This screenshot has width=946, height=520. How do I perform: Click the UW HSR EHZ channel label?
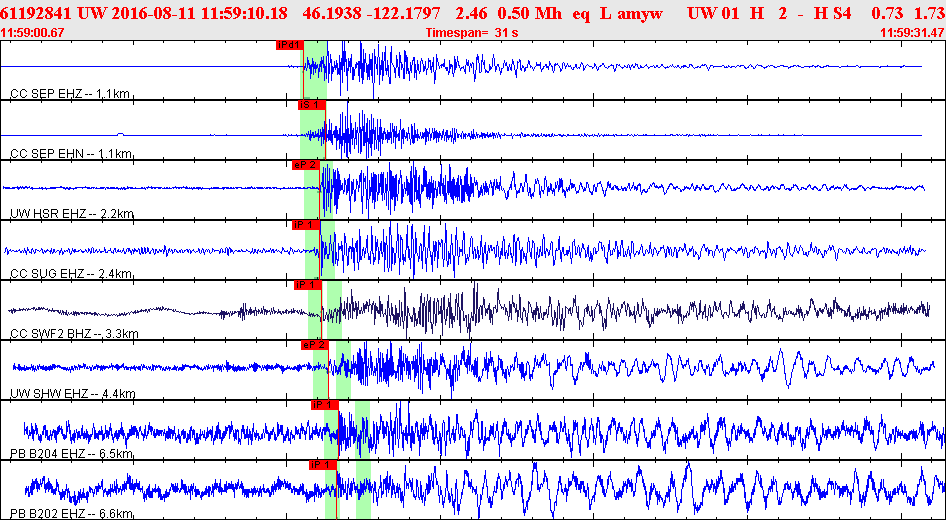[71, 214]
